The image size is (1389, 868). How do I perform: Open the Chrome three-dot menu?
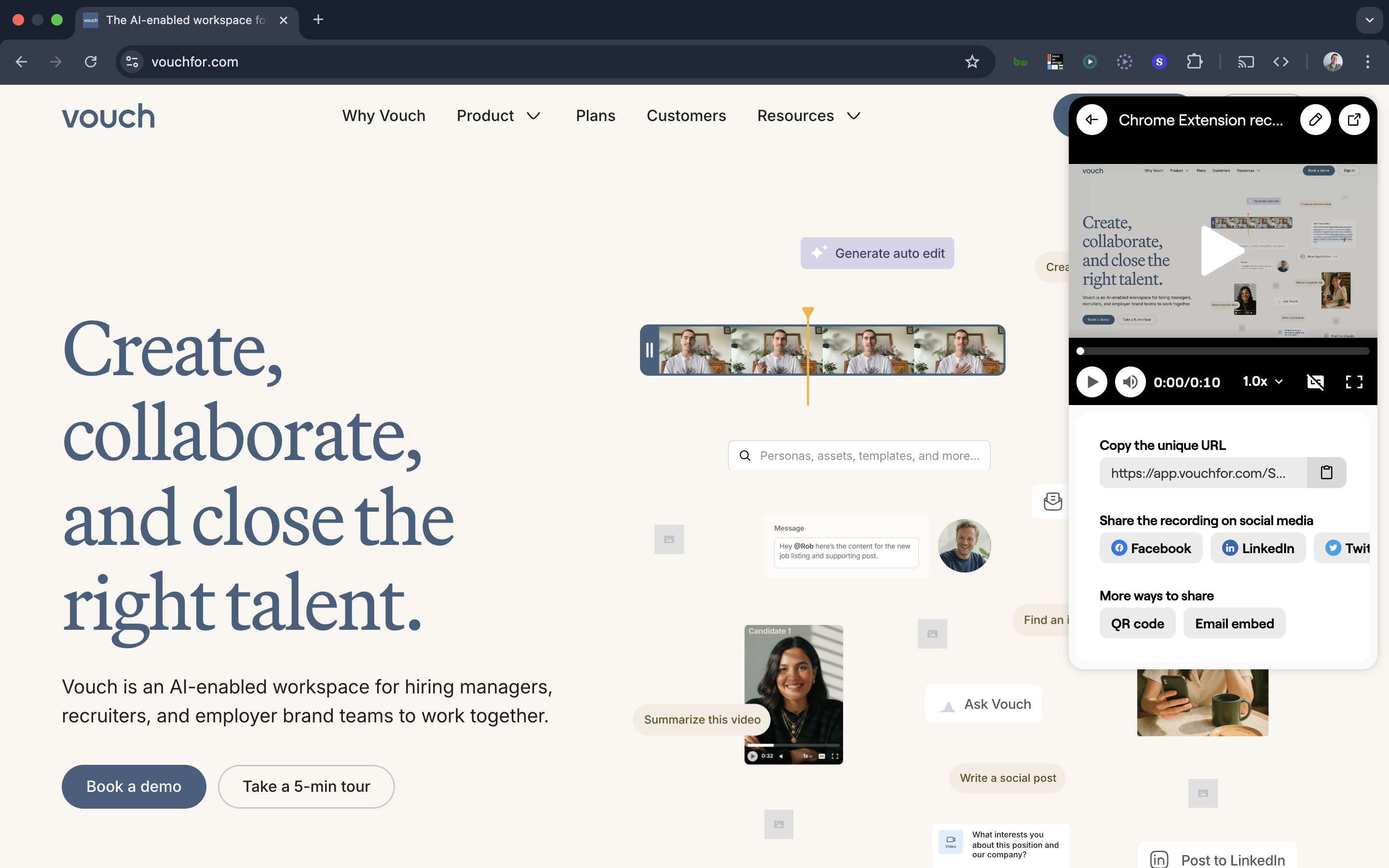(1368, 61)
